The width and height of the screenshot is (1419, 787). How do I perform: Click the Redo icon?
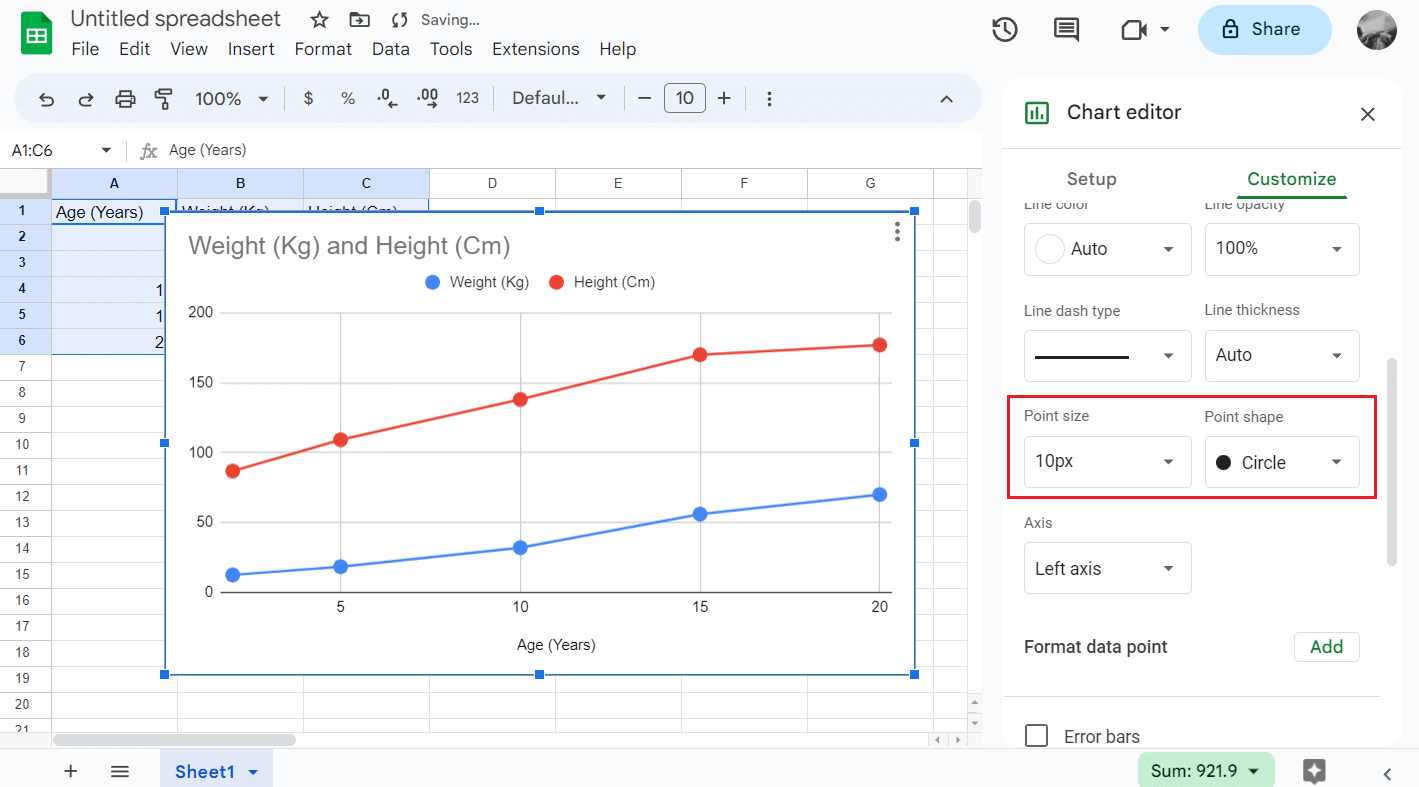point(86,97)
